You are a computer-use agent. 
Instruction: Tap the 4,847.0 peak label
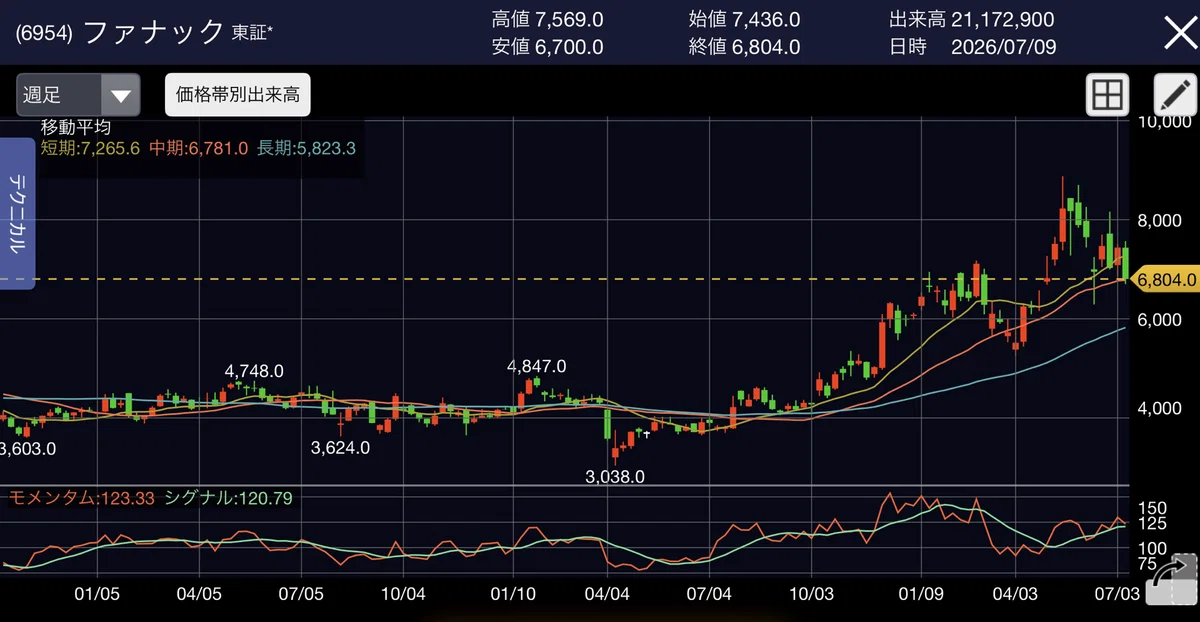(x=537, y=367)
